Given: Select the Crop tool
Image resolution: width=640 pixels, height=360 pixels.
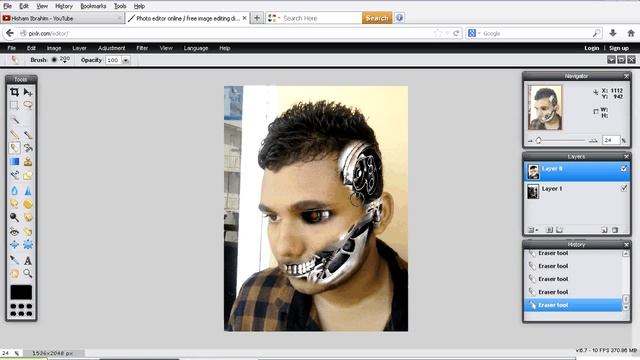Looking at the screenshot, I should 14,92.
